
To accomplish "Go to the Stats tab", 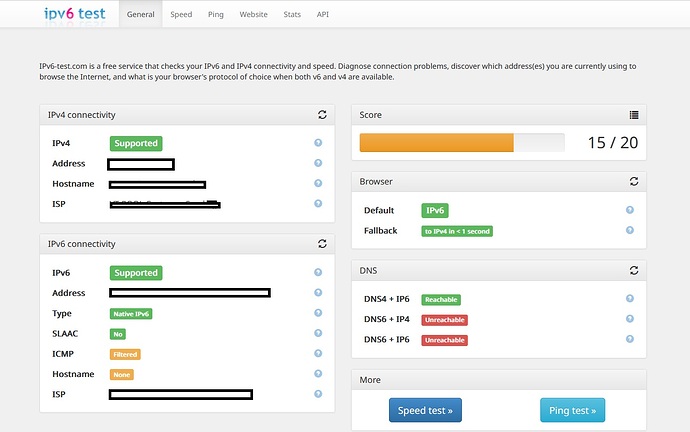I will pos(291,15).
